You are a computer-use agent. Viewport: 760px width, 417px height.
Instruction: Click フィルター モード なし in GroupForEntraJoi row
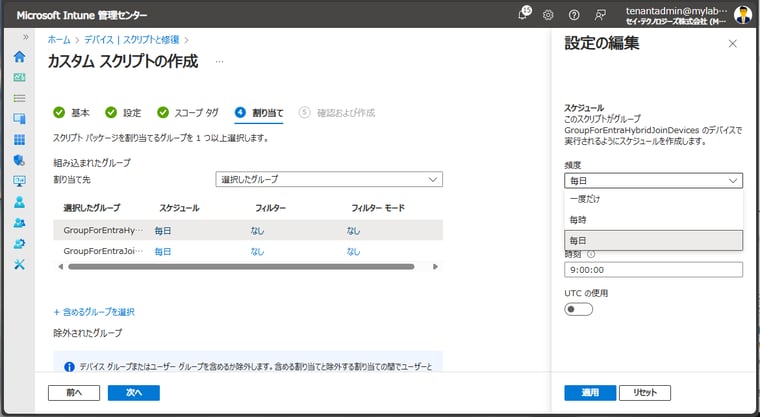[353, 252]
